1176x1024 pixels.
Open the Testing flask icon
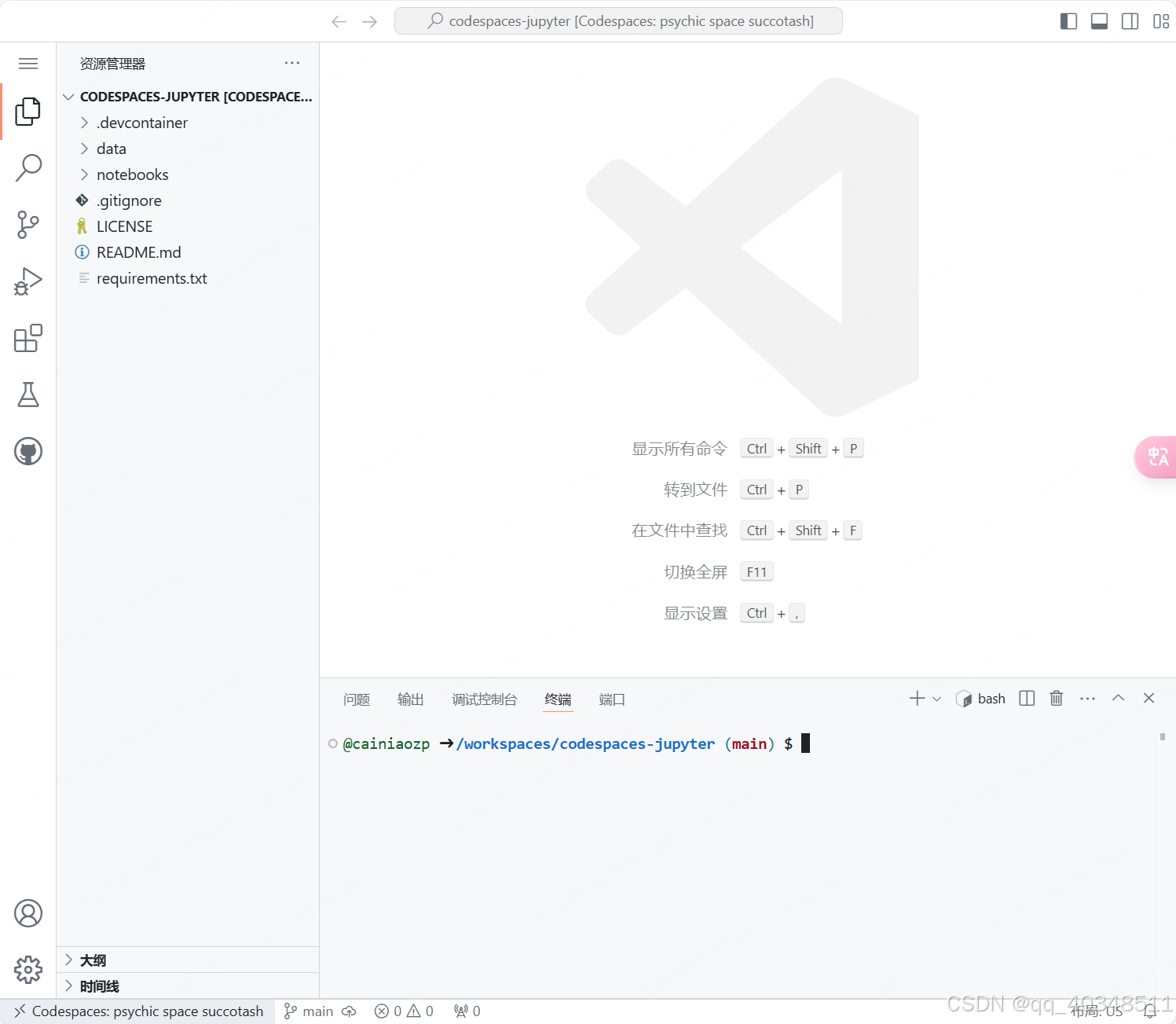[x=28, y=395]
